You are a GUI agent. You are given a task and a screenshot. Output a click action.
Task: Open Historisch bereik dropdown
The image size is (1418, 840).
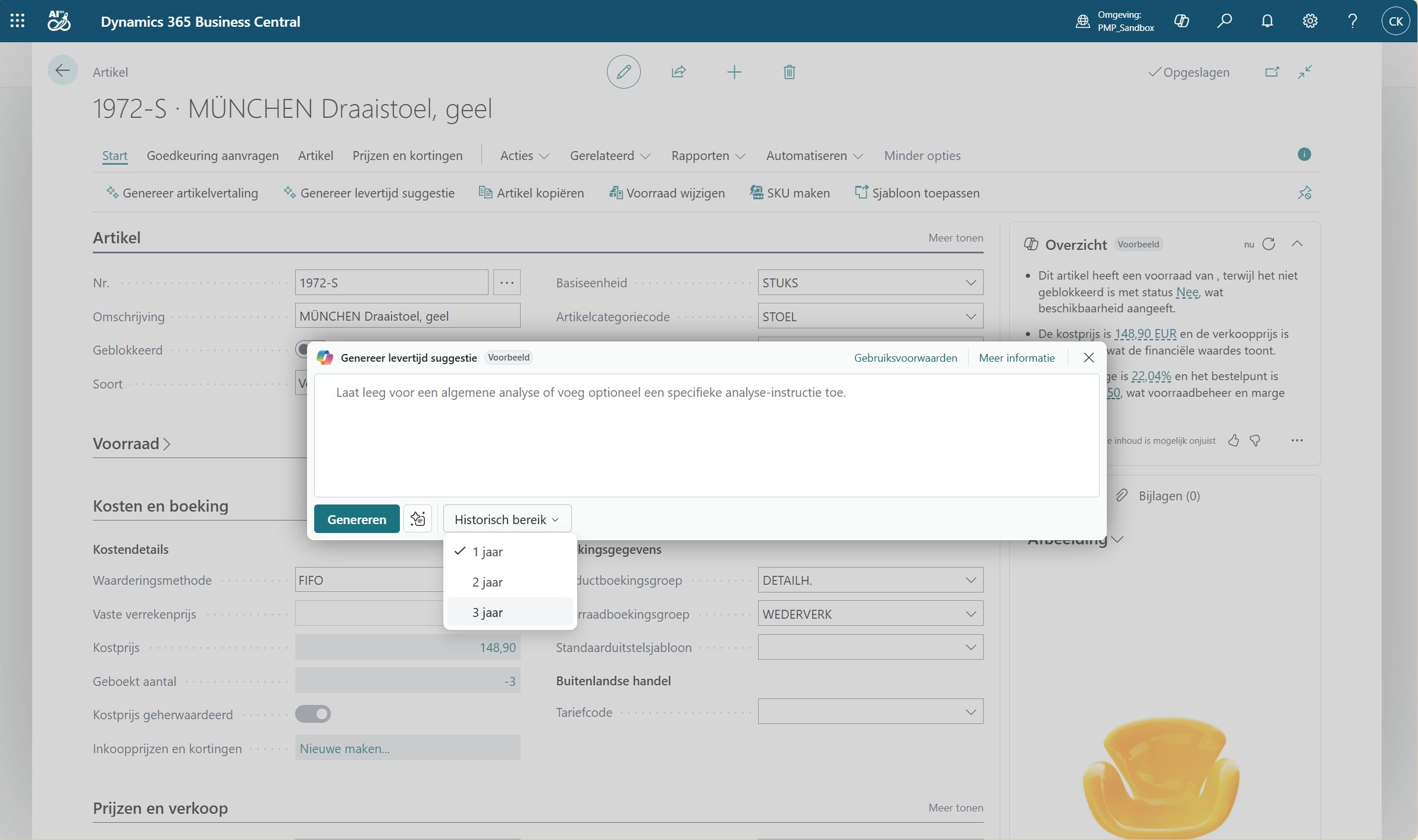click(506, 519)
